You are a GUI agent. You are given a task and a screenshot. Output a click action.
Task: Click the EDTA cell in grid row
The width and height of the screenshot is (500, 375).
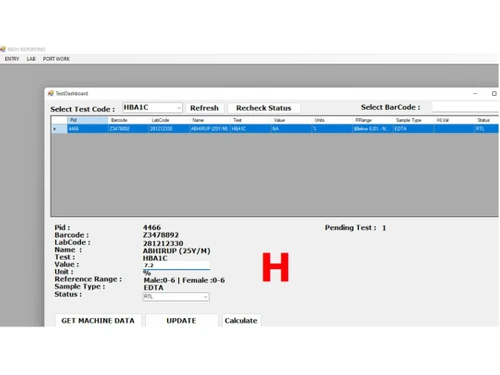click(413, 129)
